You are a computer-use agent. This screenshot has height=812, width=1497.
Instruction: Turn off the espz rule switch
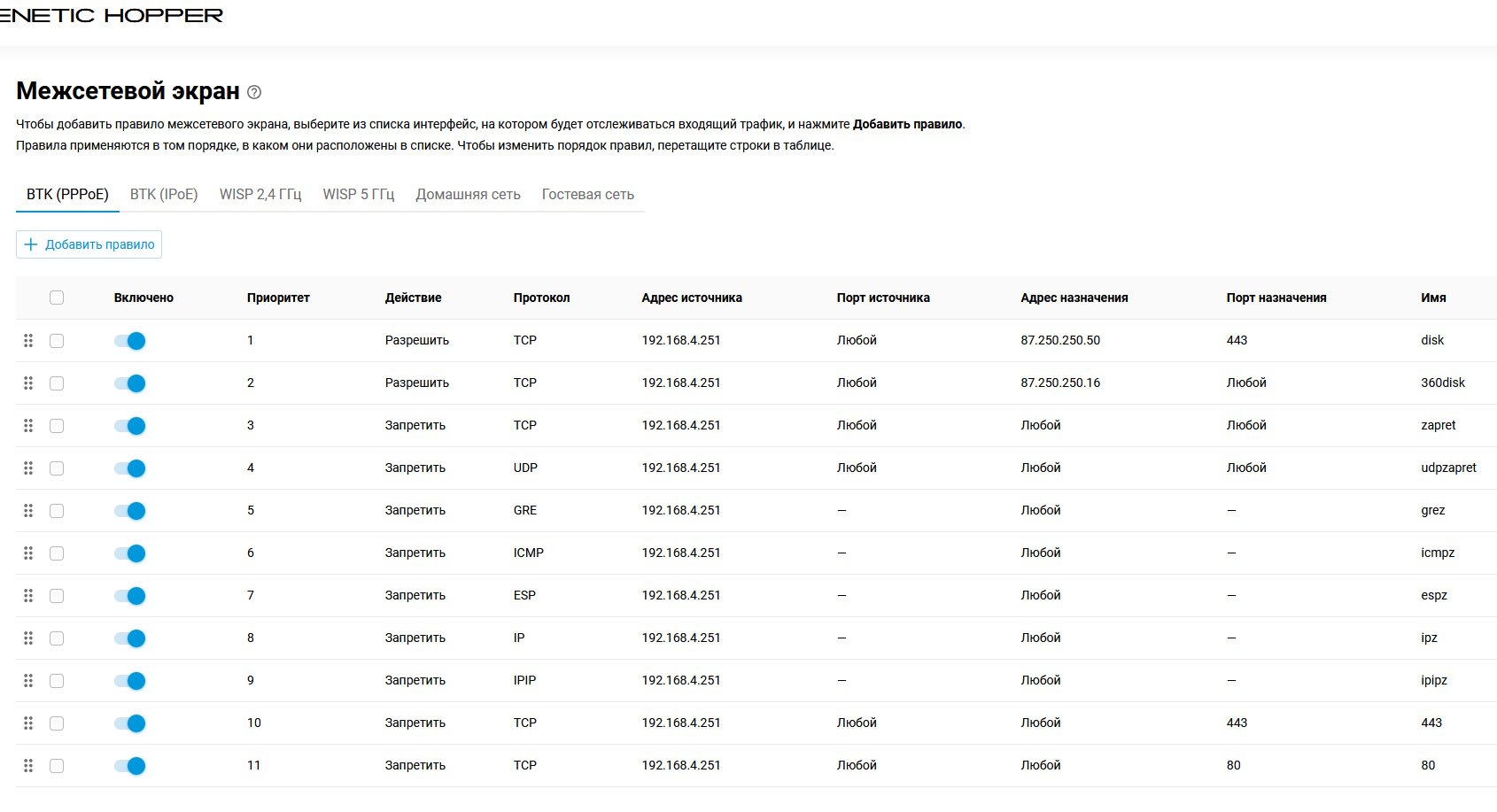pyautogui.click(x=130, y=596)
